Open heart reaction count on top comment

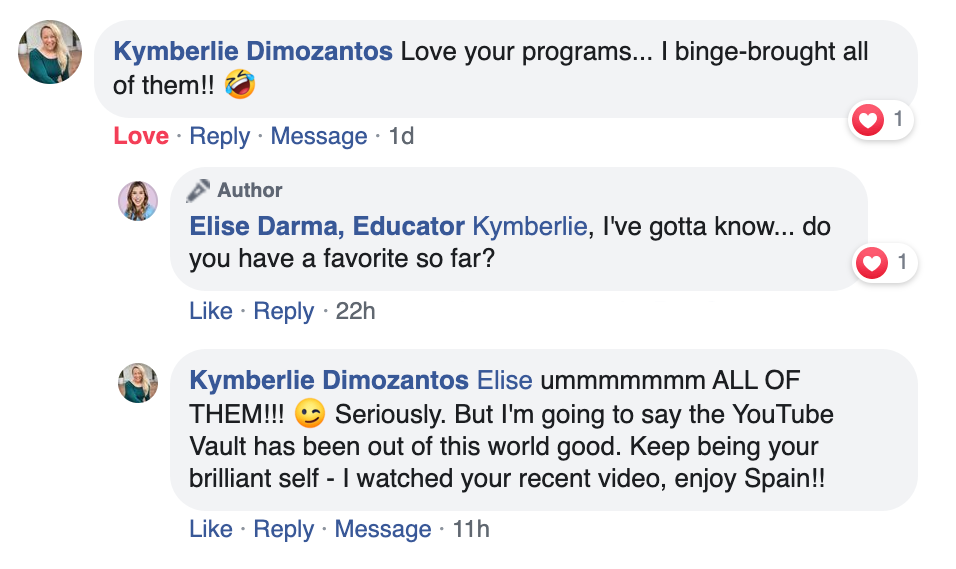[881, 121]
